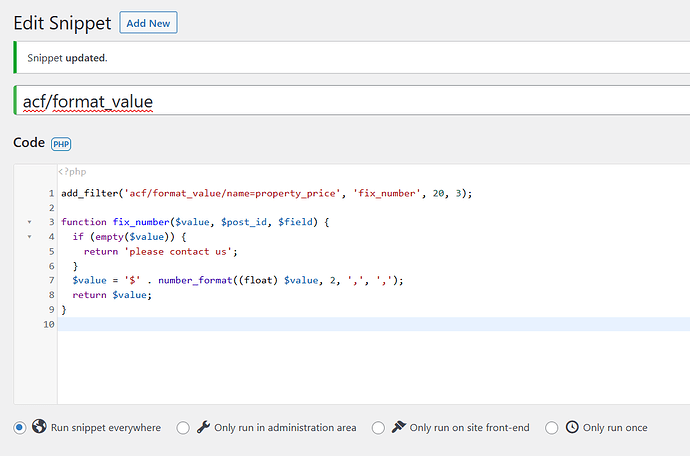Click empty($value) condition on line 4
The width and height of the screenshot is (690, 456).
click(x=135, y=237)
